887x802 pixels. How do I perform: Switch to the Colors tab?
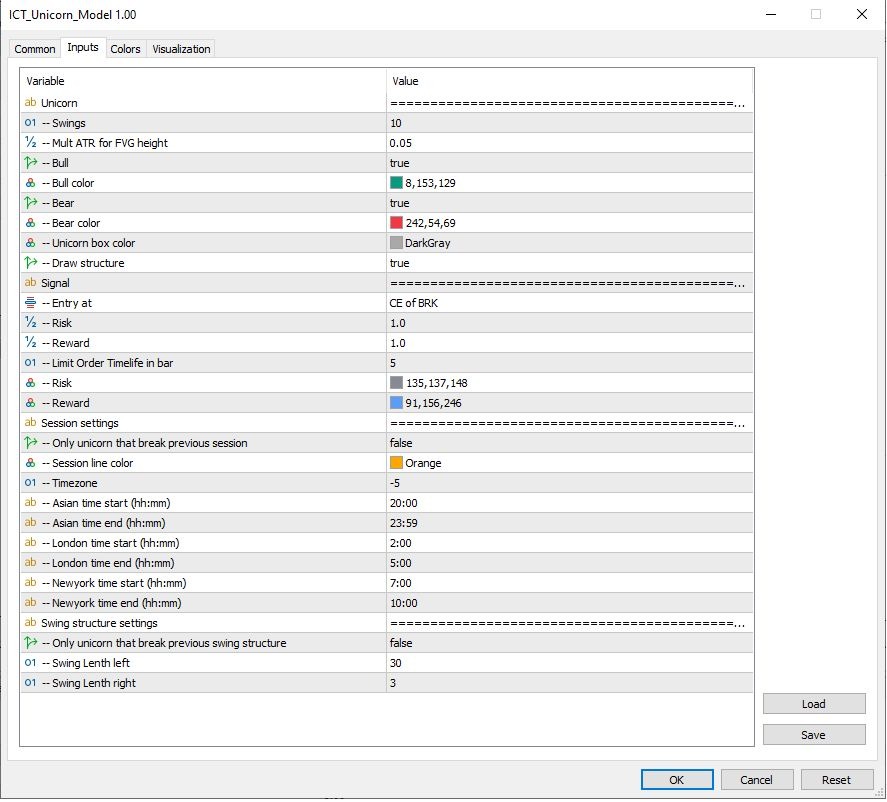click(x=125, y=49)
